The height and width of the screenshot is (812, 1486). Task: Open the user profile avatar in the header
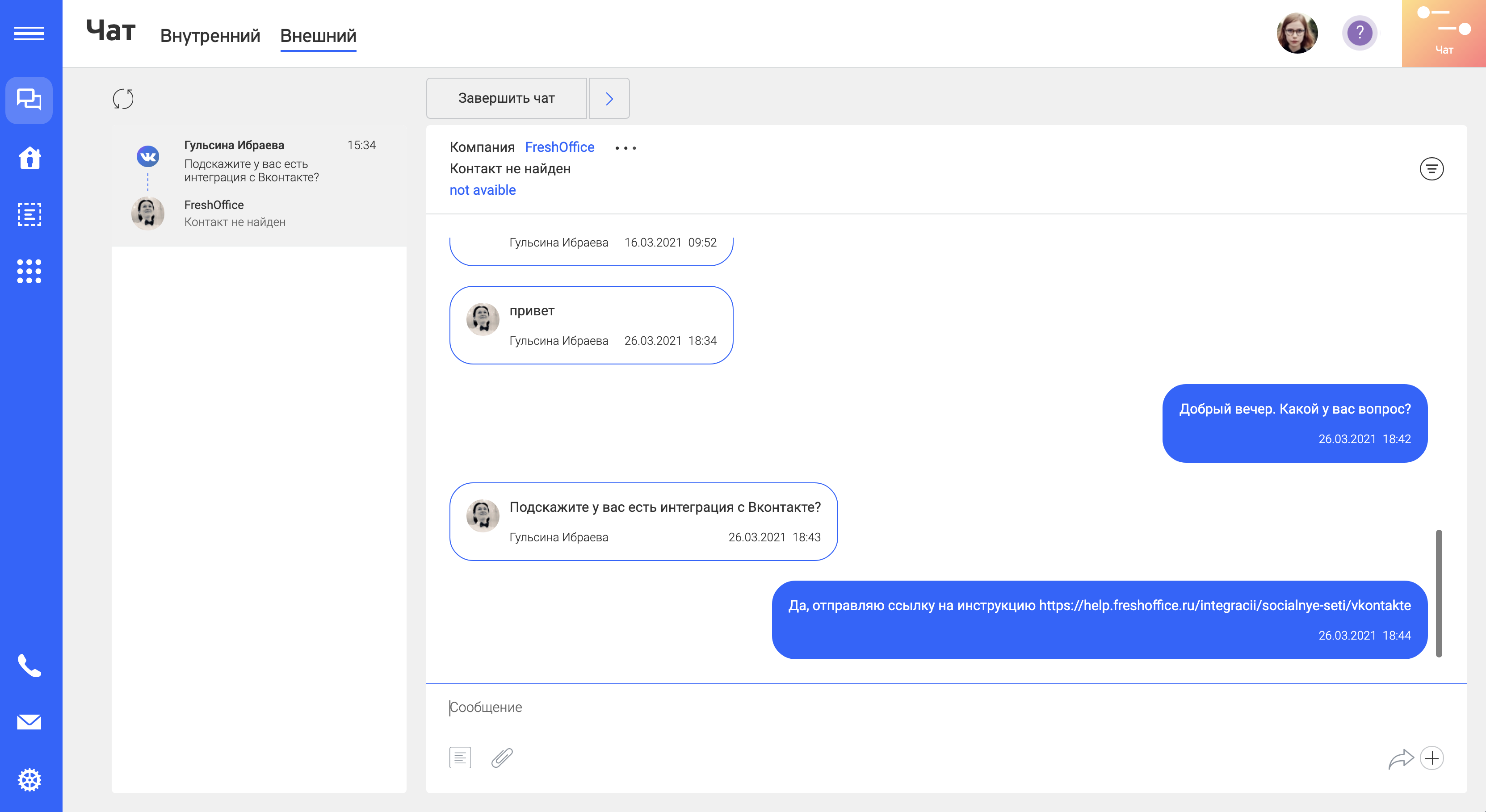click(1297, 33)
